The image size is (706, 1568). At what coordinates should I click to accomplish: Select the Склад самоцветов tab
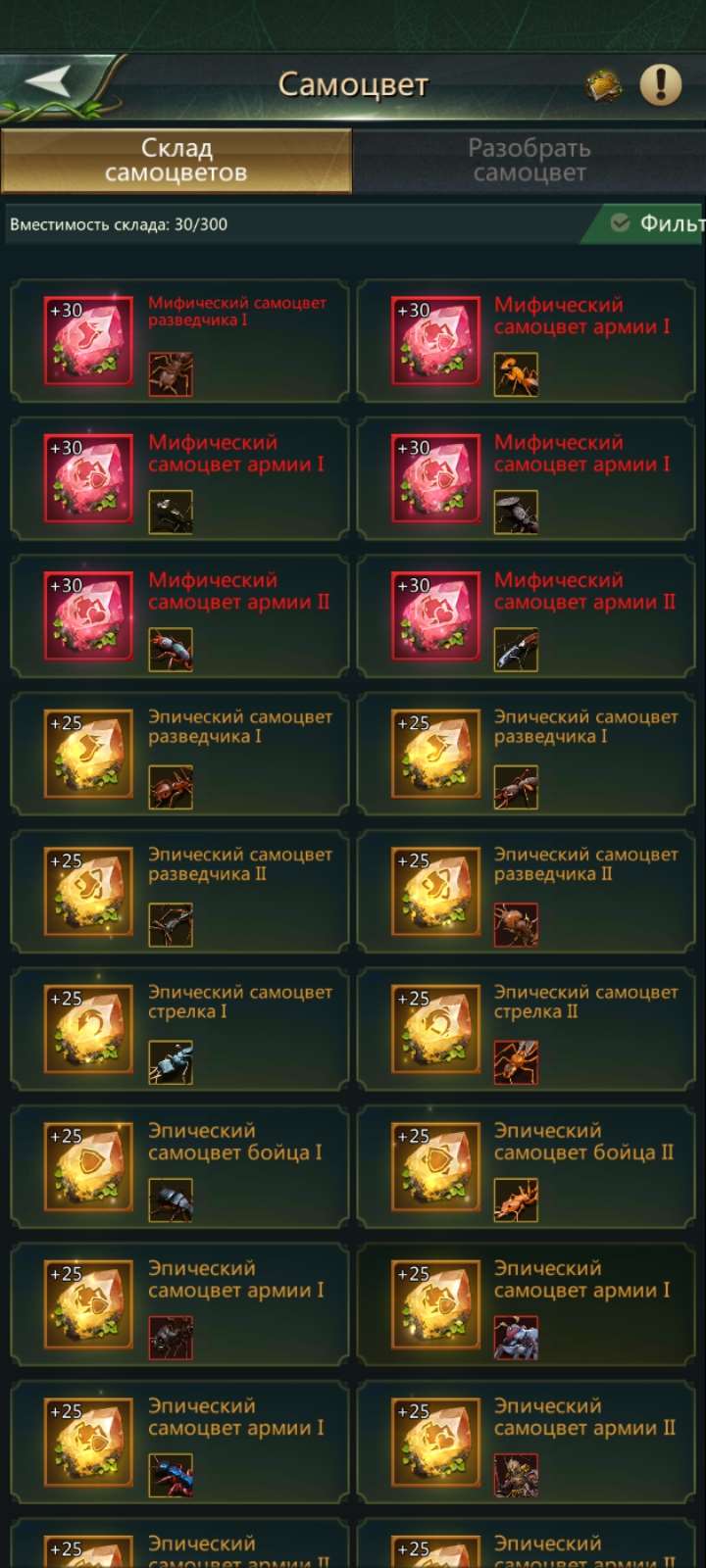click(x=176, y=161)
